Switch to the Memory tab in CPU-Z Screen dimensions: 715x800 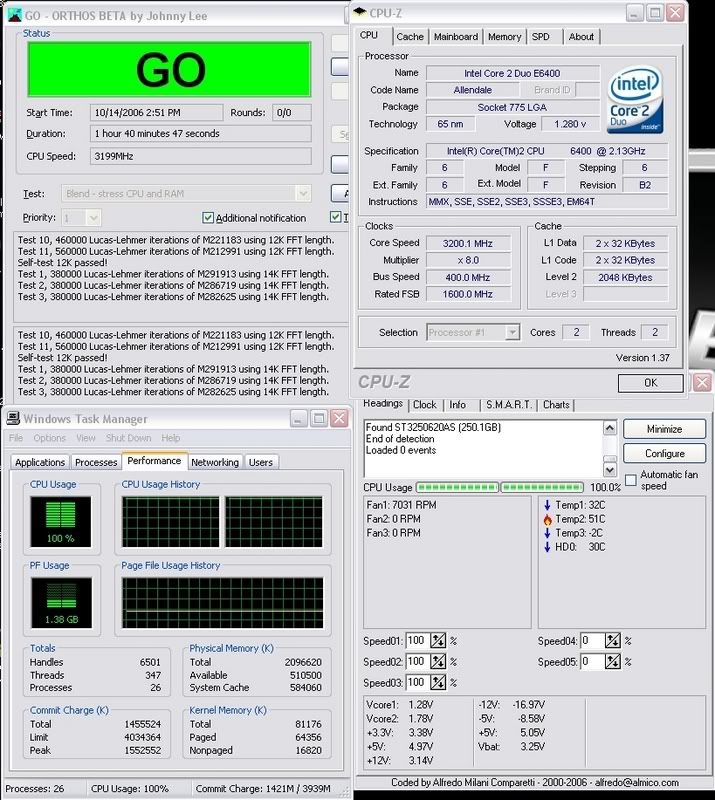(x=504, y=37)
